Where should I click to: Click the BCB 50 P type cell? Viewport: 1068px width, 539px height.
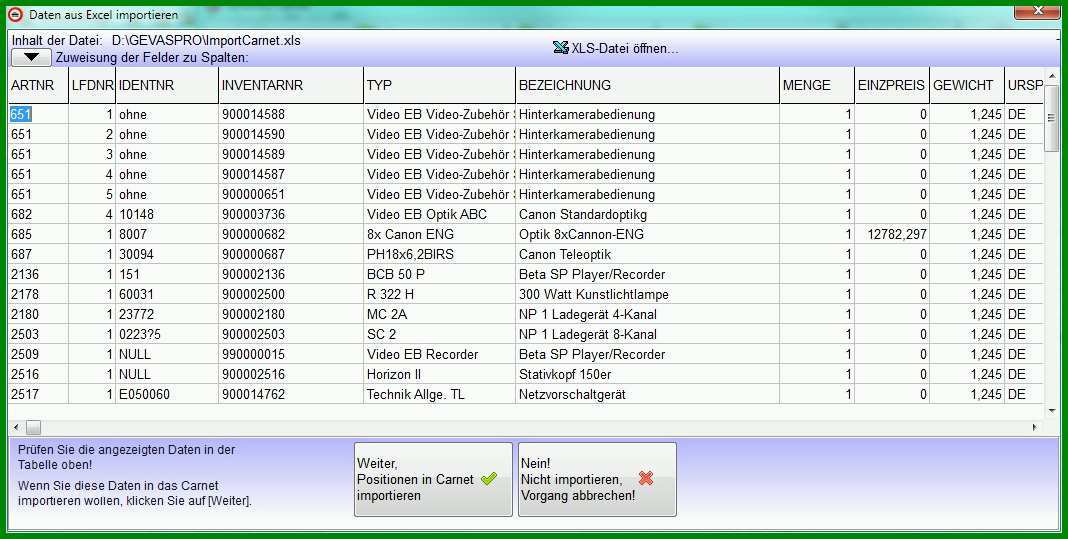point(440,274)
